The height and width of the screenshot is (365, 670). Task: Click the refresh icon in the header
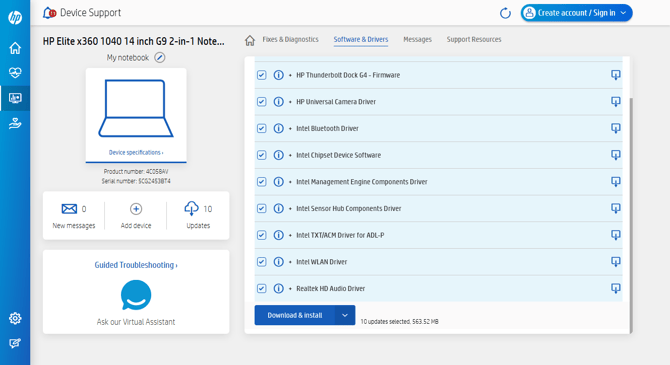click(x=505, y=13)
